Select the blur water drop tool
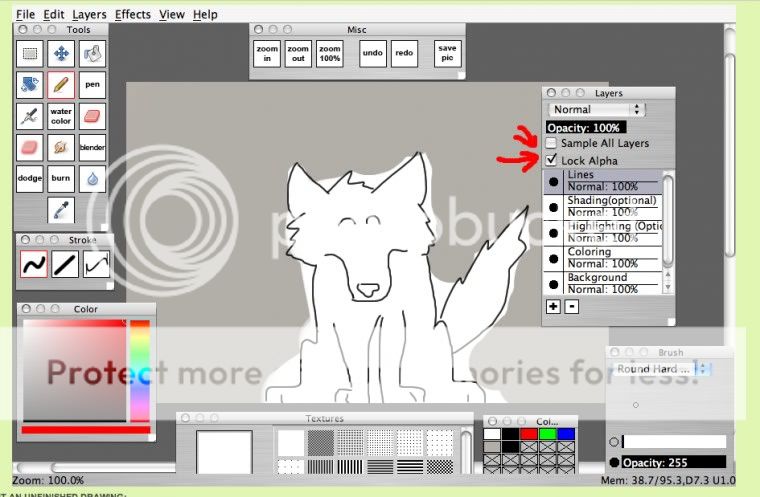 [x=92, y=179]
